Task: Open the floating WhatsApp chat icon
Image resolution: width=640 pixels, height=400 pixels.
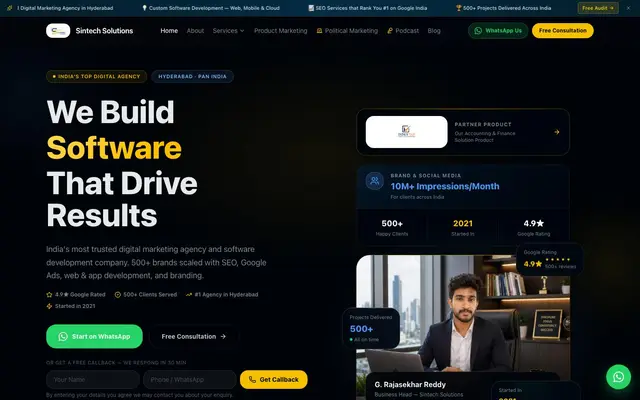Action: click(618, 377)
